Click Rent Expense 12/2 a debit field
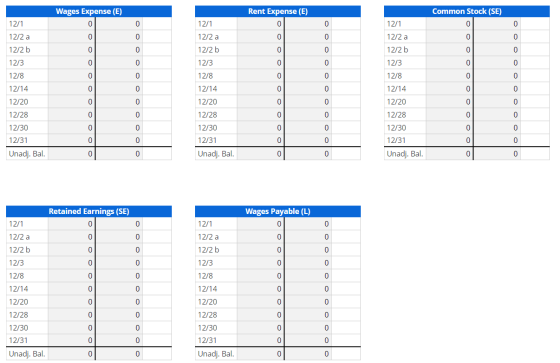This screenshot has width=560, height=363. tap(260, 37)
